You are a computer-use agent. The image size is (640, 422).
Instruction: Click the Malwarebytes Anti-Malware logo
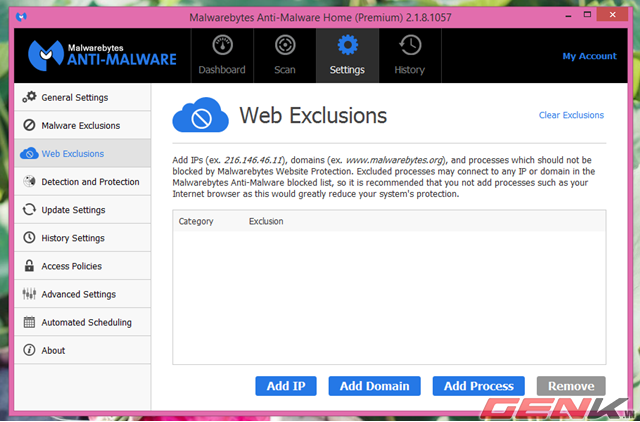tap(102, 56)
